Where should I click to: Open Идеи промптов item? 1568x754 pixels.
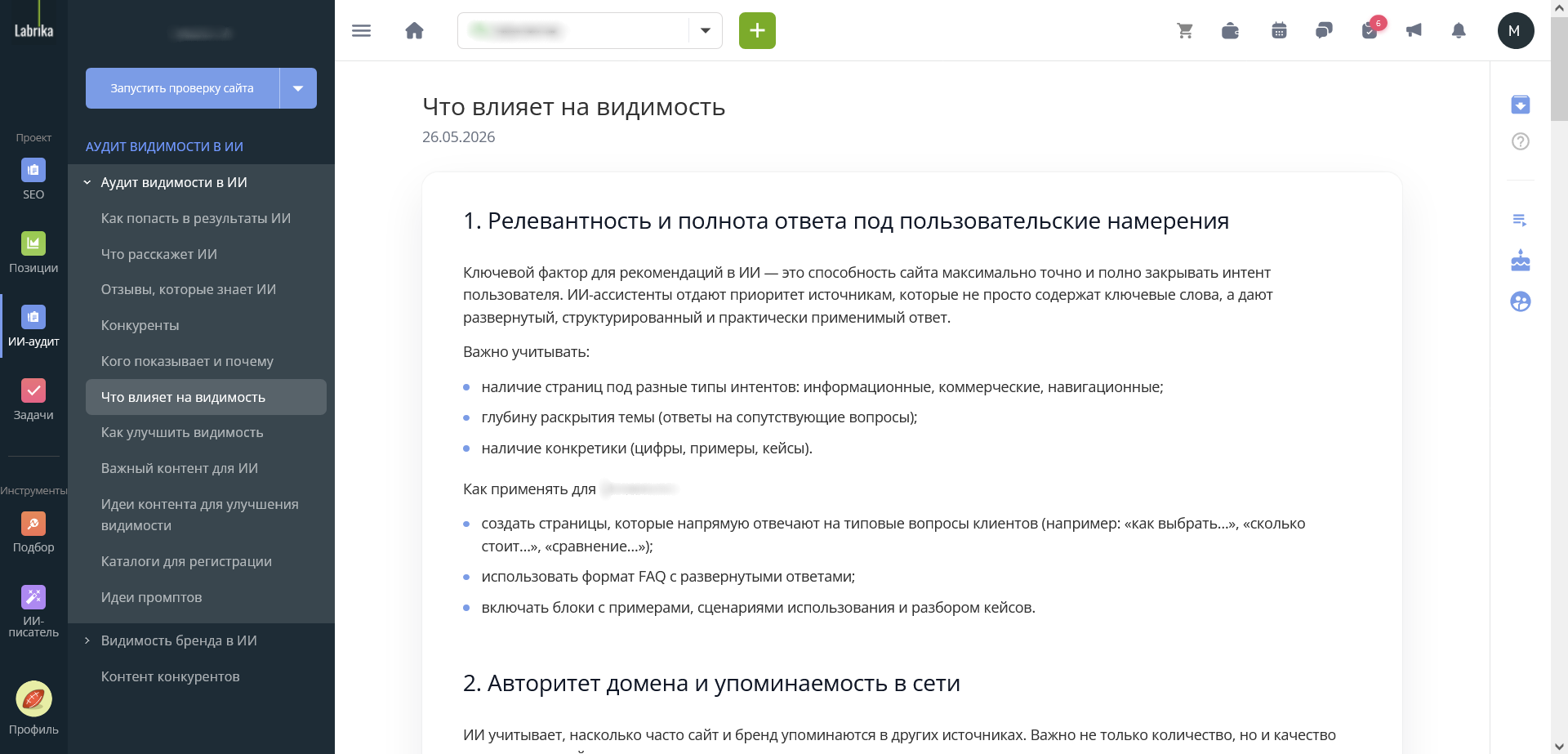tap(151, 597)
